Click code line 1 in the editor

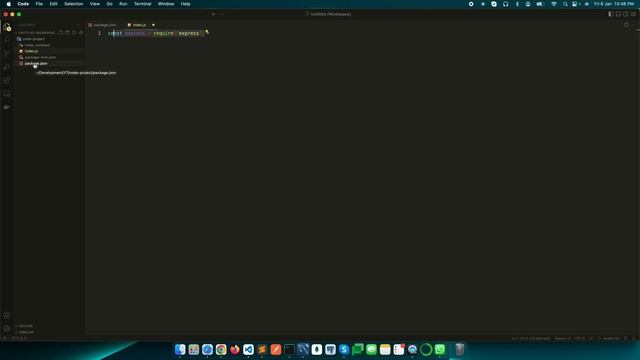[x=155, y=33]
